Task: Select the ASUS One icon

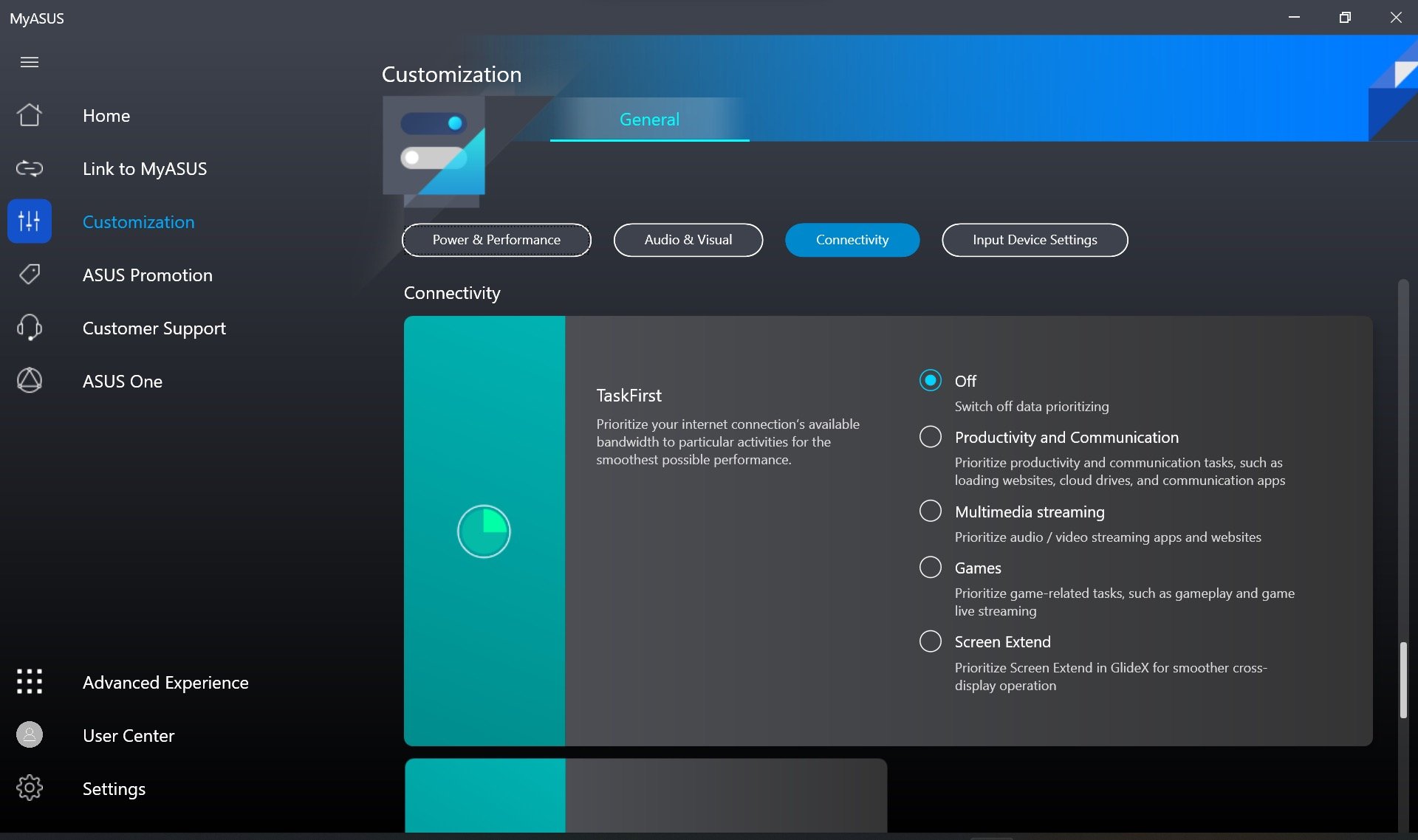Action: [29, 380]
